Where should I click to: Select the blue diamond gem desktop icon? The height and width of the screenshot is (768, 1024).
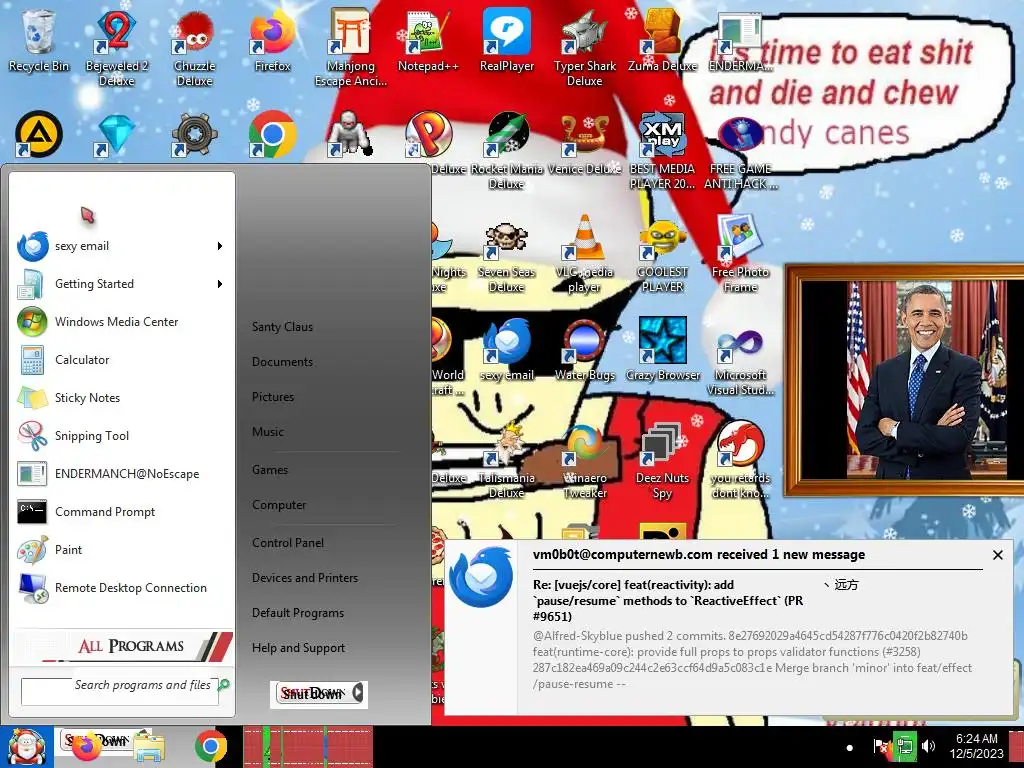coord(116,135)
